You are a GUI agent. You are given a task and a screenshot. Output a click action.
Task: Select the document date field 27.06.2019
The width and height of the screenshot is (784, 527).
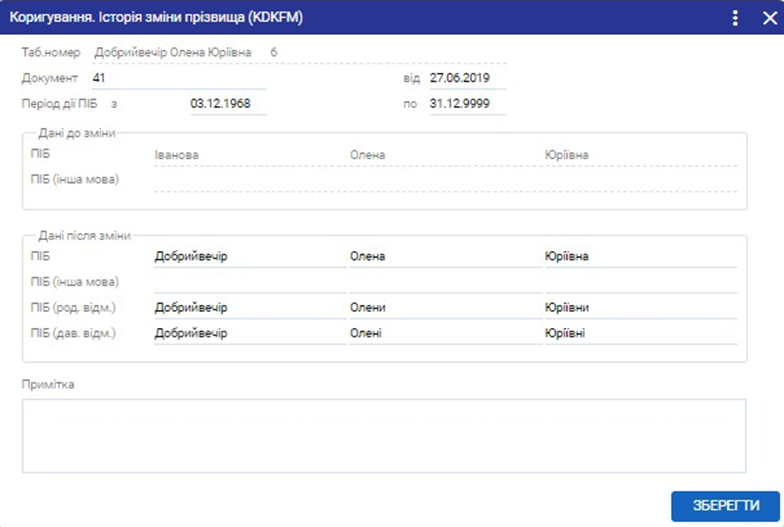[x=467, y=77]
